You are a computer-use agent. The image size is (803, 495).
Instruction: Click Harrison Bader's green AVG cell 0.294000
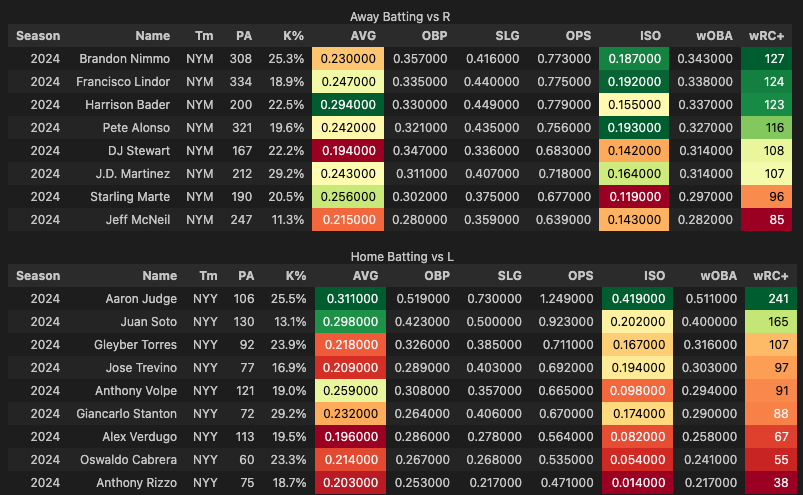(348, 105)
